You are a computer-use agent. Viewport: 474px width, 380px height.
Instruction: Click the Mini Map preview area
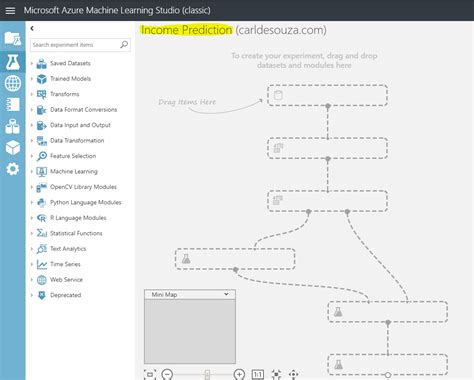pos(190,331)
